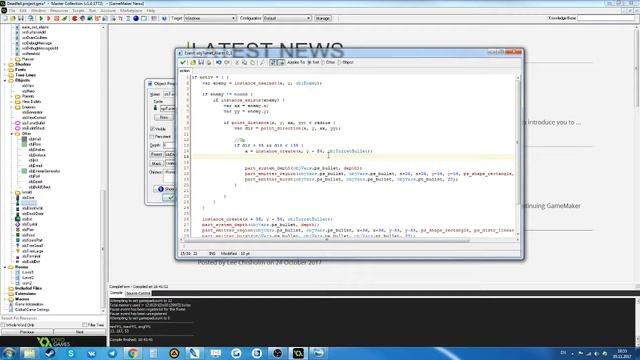
Task: Open Skype from the Windows taskbar
Action: pos(71,353)
